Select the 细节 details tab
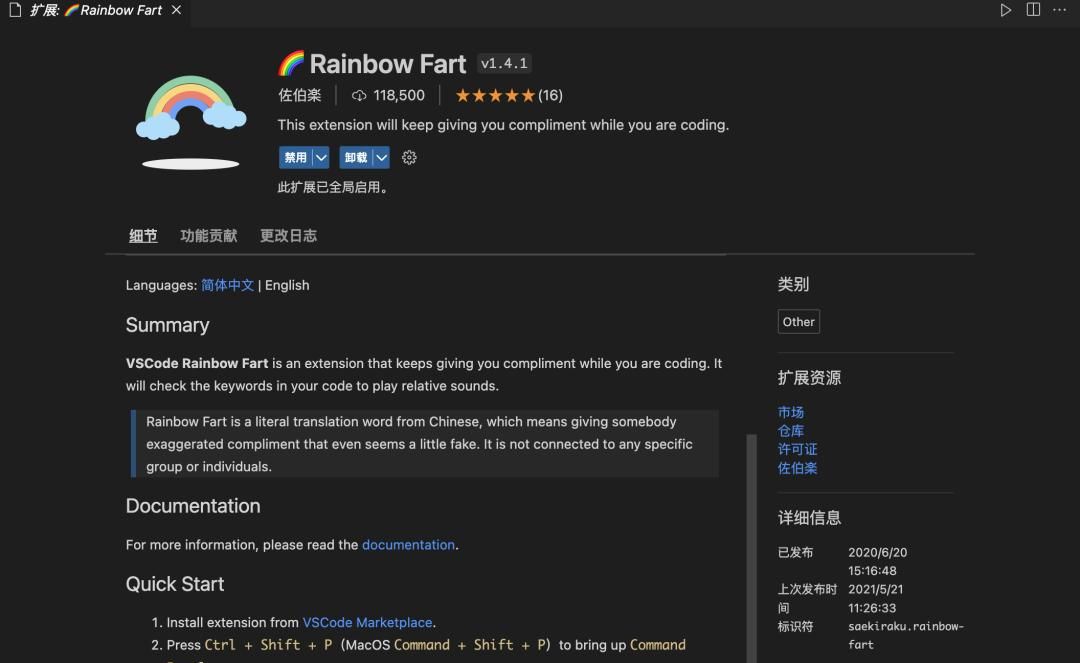This screenshot has height=663, width=1080. pos(143,236)
